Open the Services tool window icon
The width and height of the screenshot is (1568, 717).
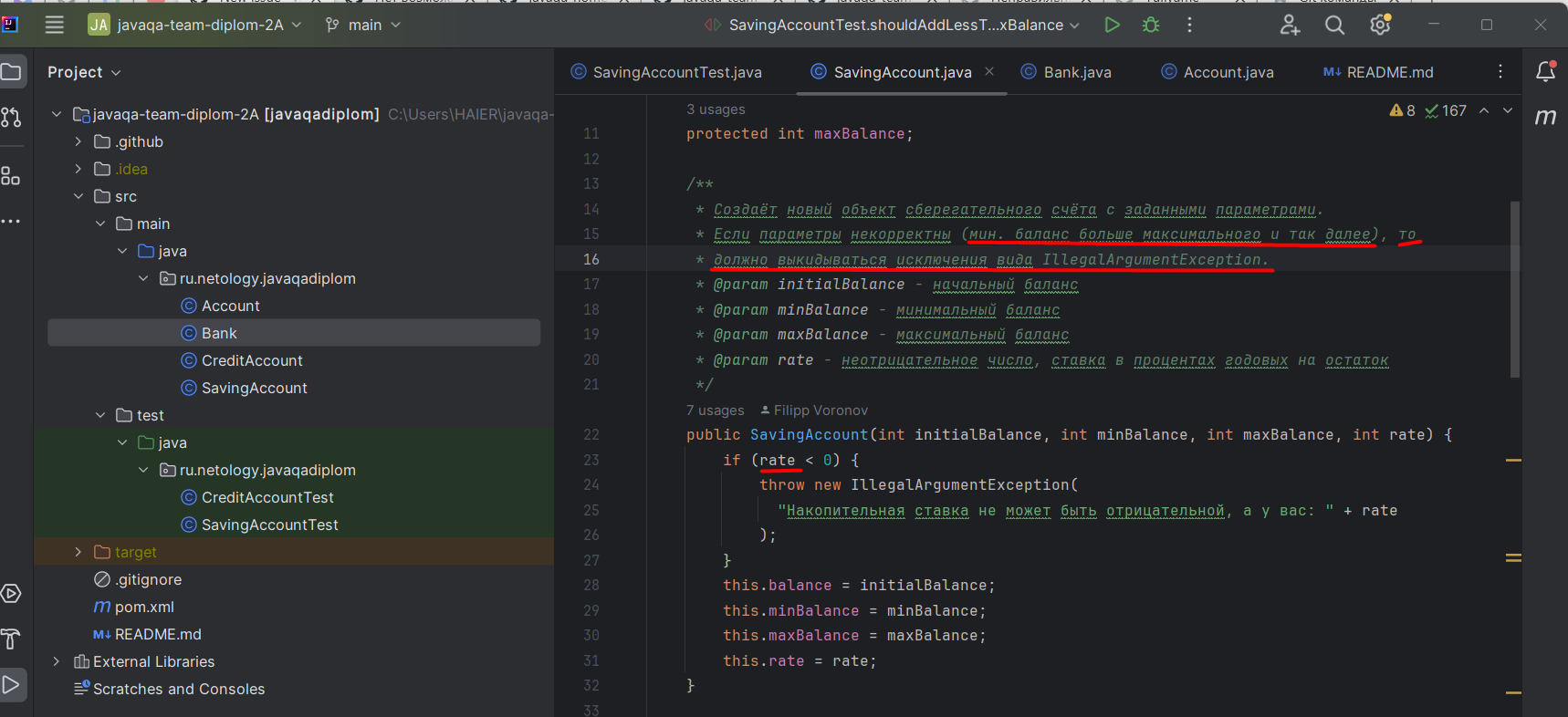[x=11, y=594]
